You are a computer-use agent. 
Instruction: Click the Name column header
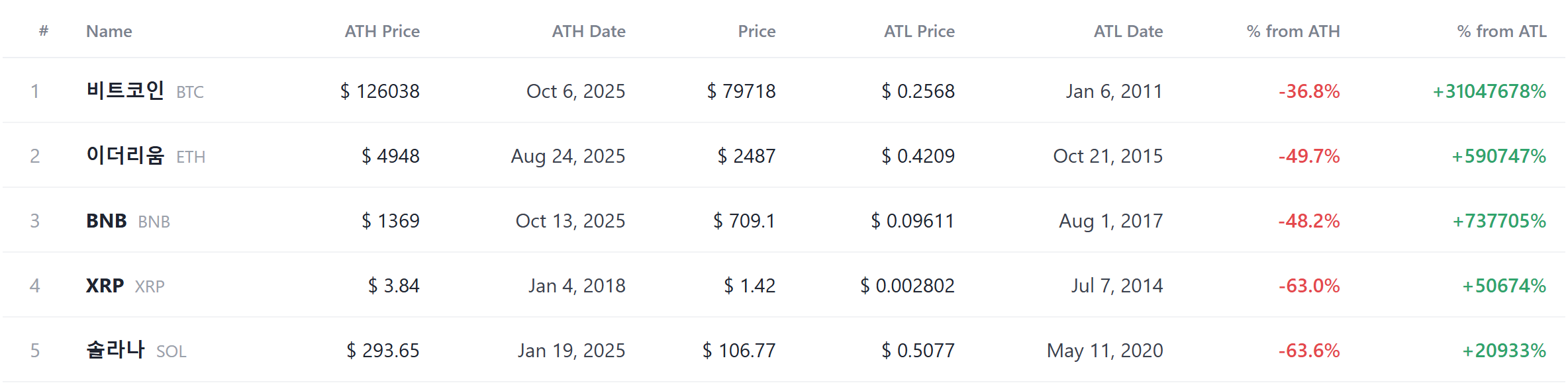[109, 31]
